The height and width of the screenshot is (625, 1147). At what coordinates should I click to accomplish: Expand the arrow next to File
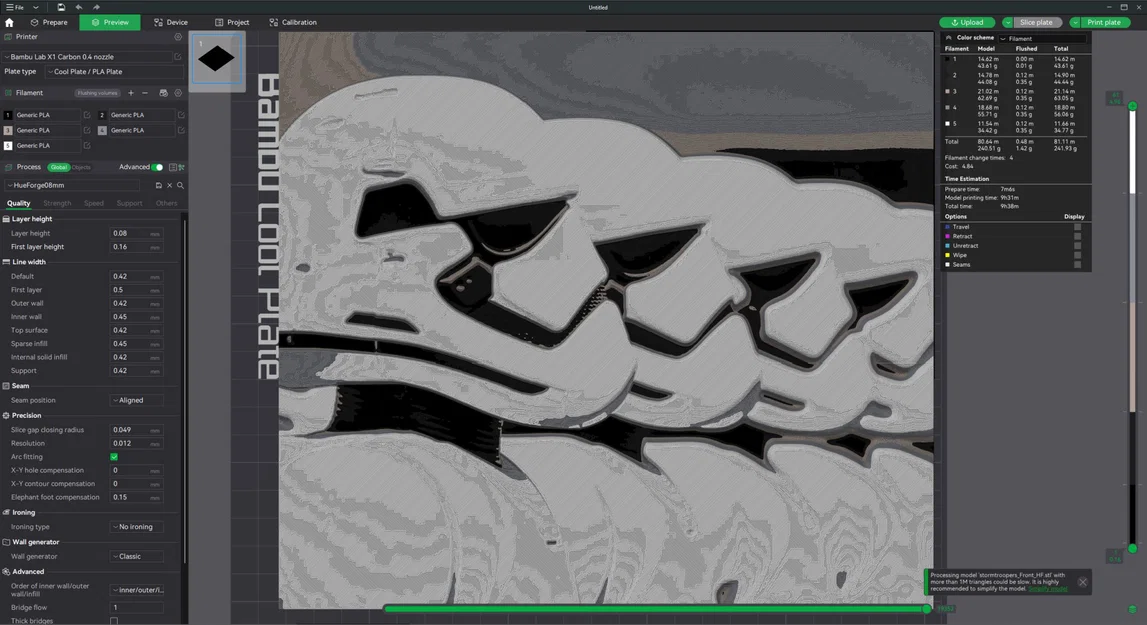click(x=36, y=7)
